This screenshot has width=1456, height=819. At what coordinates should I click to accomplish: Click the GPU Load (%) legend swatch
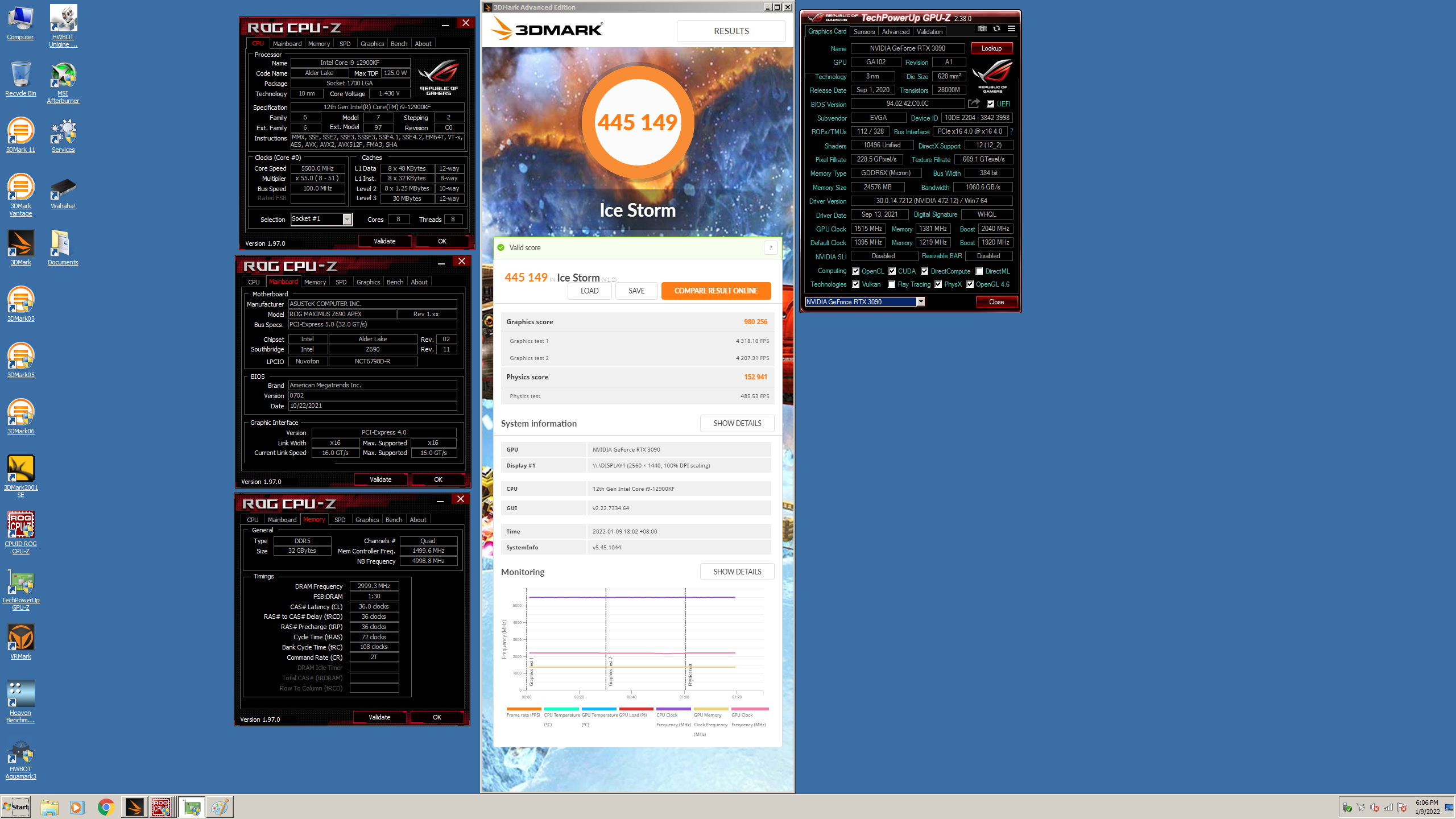636,709
